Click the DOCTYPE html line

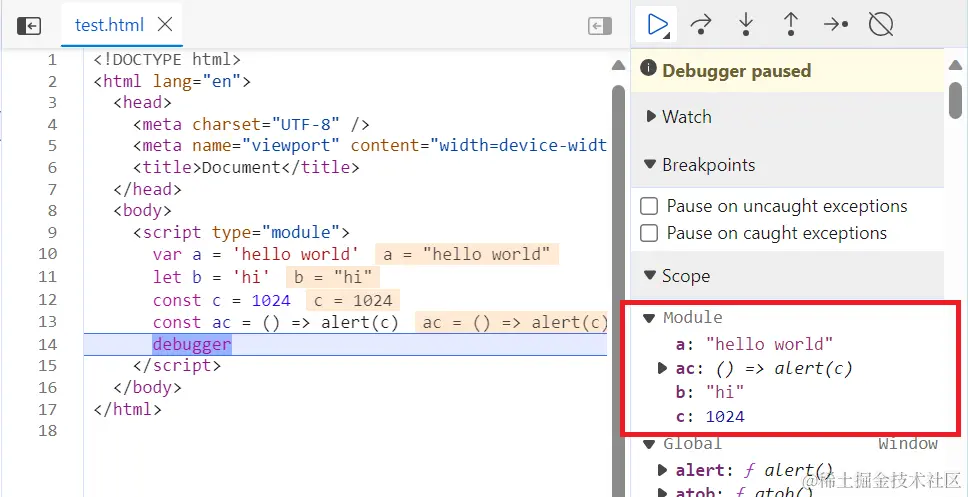point(167,60)
